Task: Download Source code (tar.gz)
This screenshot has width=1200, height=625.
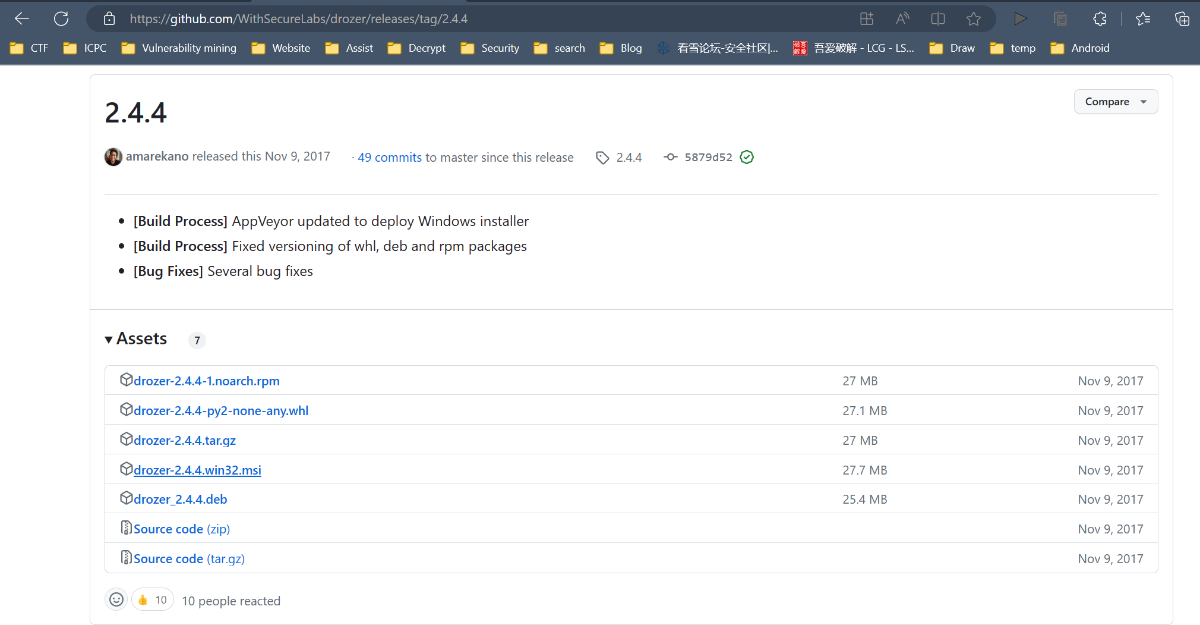Action: [190, 558]
